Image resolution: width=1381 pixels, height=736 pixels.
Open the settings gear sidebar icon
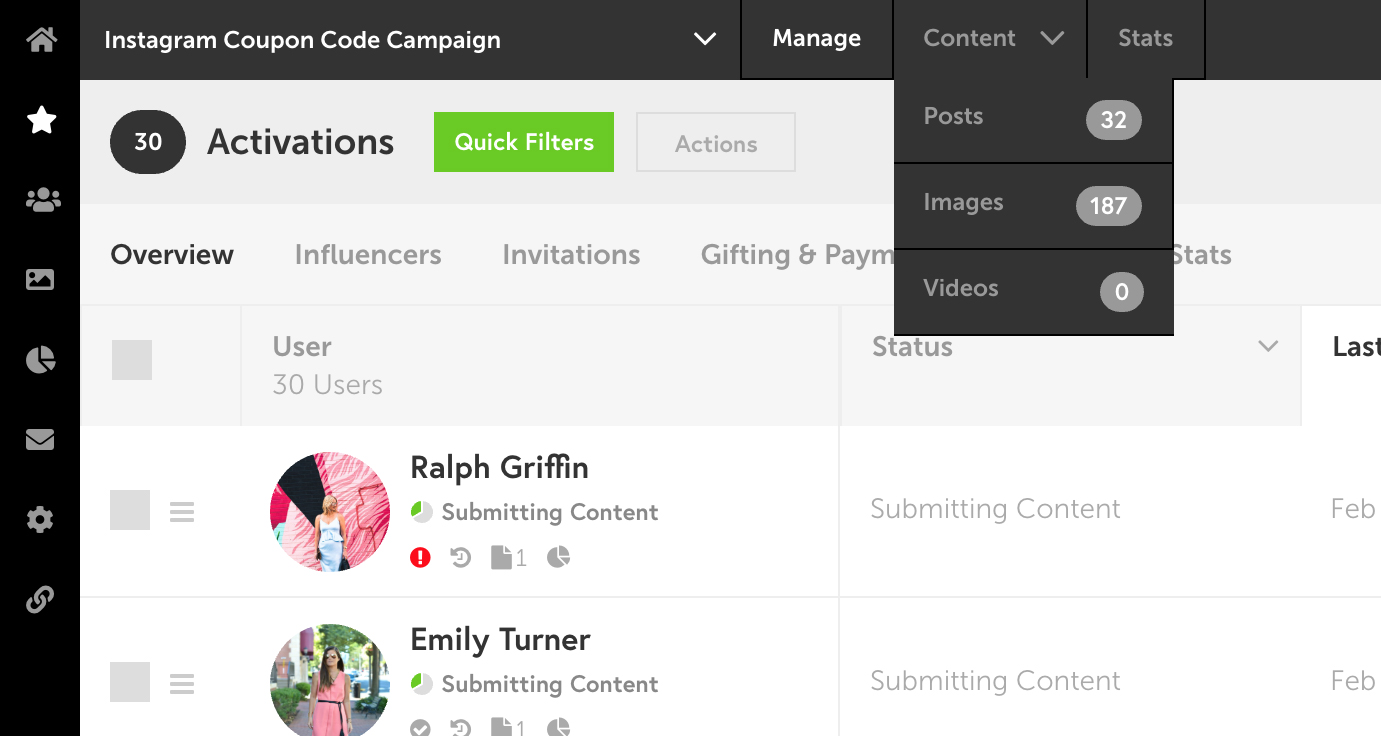click(x=40, y=520)
